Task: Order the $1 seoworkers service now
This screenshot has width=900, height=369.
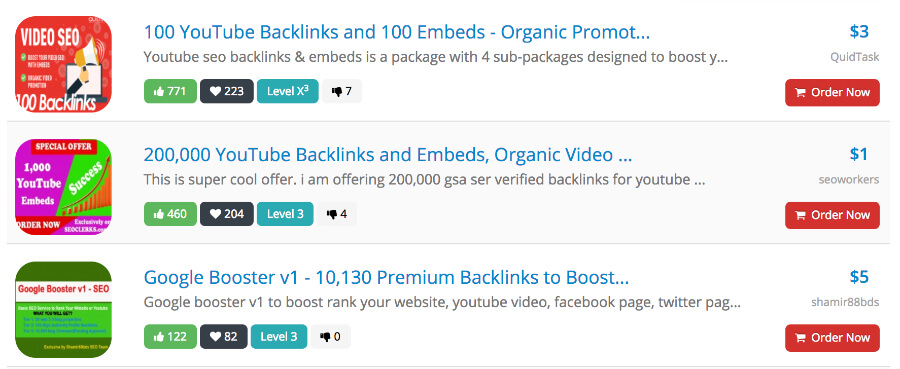Action: pos(832,215)
